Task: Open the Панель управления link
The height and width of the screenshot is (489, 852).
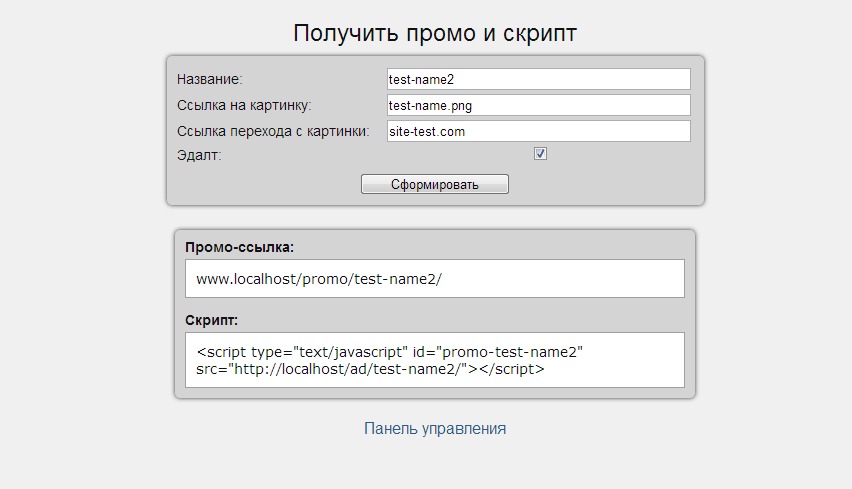Action: pos(435,429)
